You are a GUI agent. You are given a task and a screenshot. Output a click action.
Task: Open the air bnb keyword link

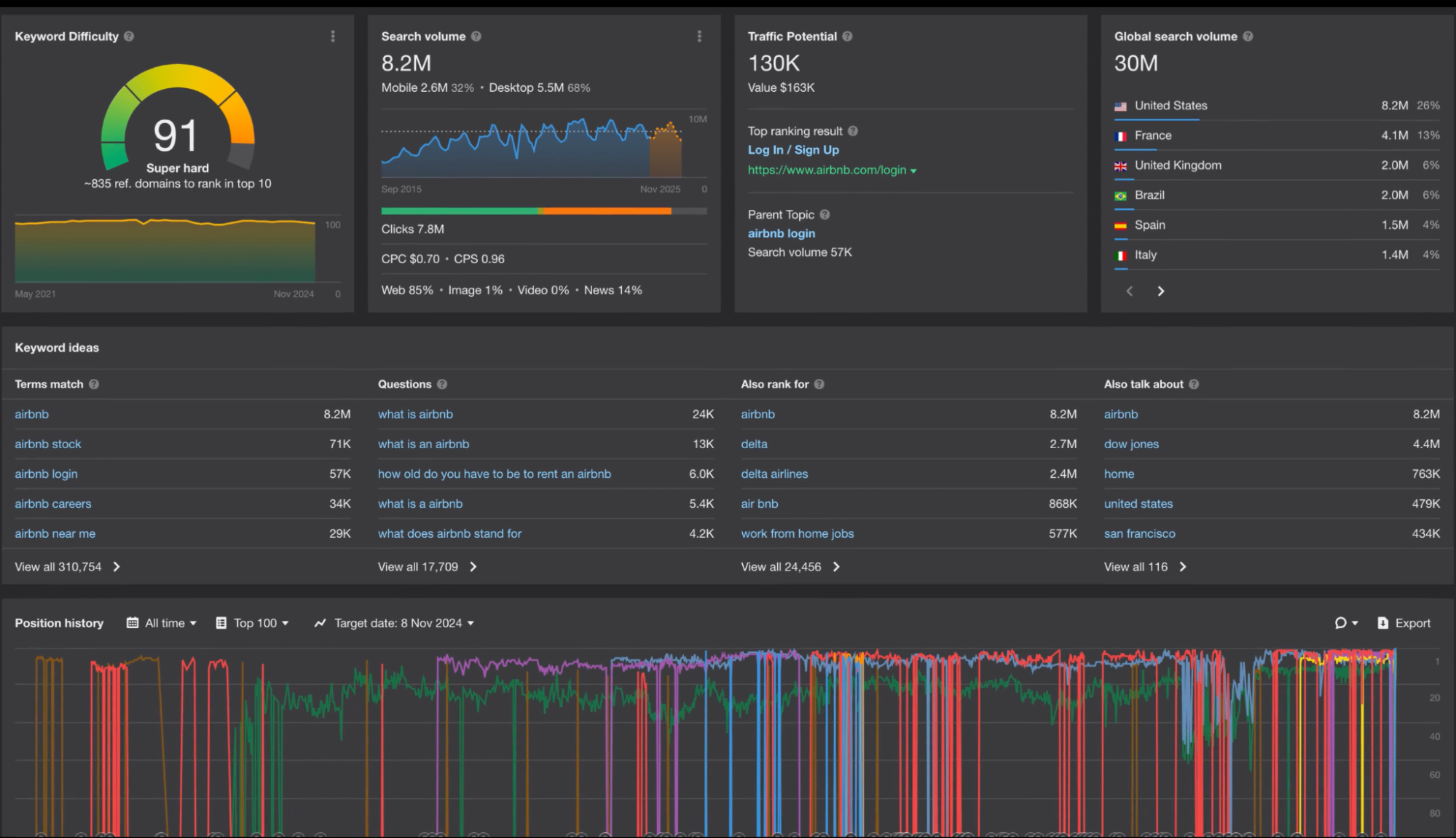pyautogui.click(x=760, y=504)
